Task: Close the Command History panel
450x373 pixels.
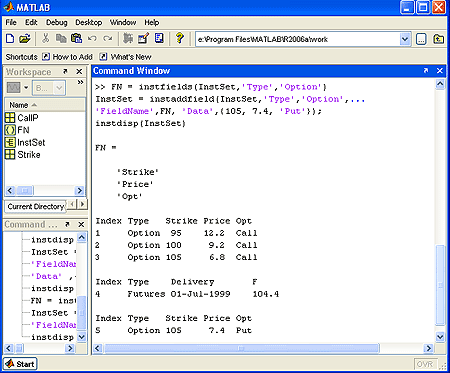Action: coord(81,224)
